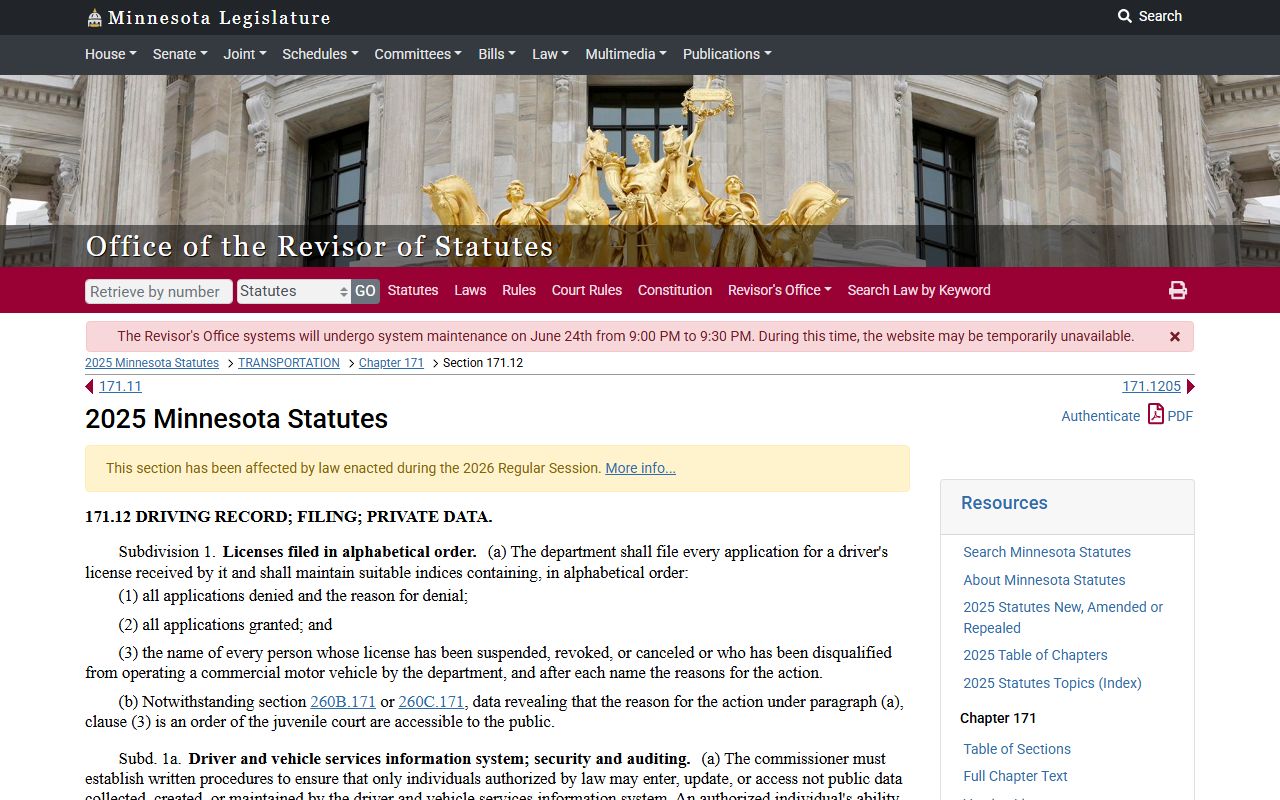Click heading 171.12 DRIVING RECORD; FILING; PRIVATE DATA

289,517
